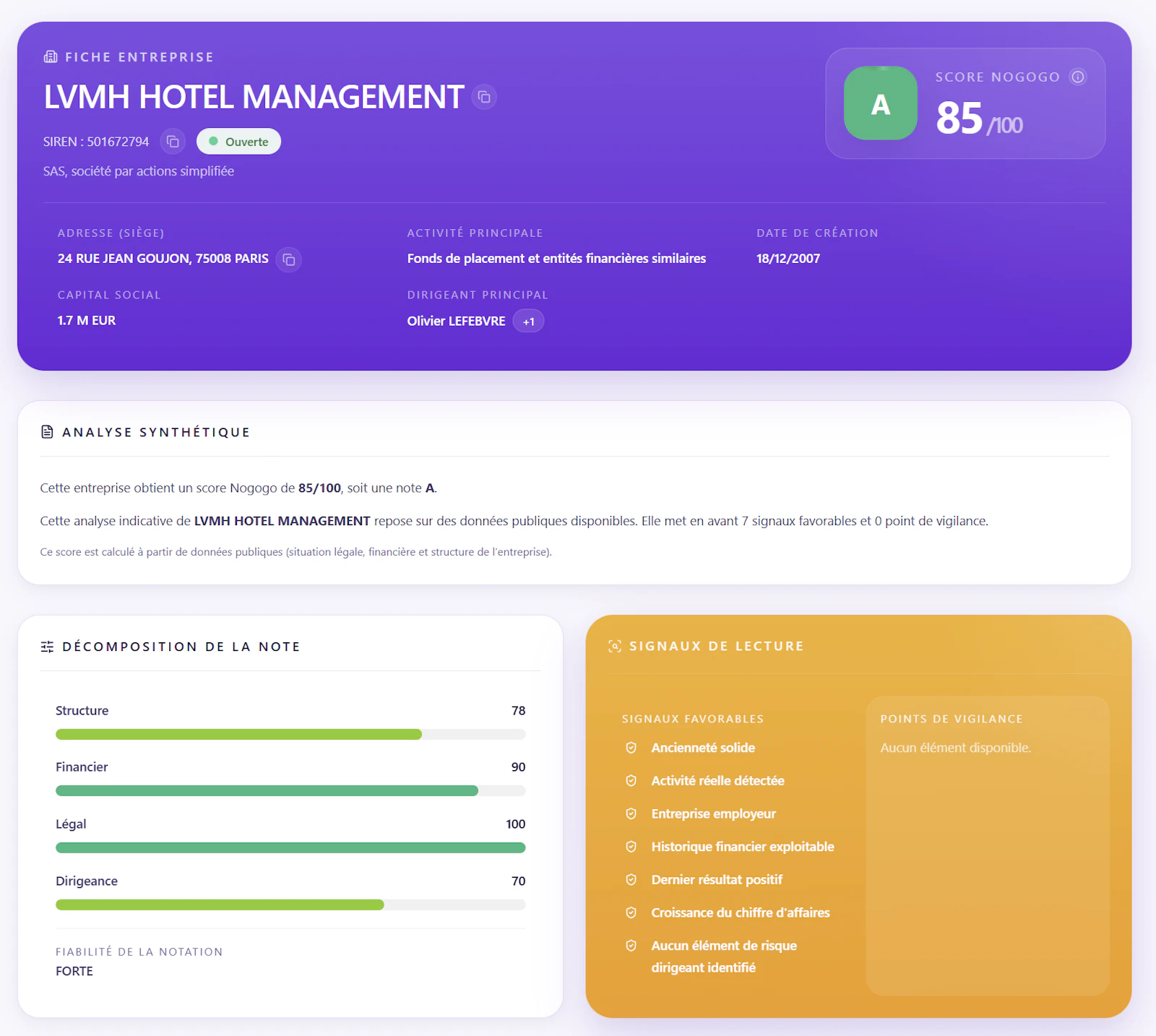This screenshot has width=1156, height=1036.
Task: Click the Score Nogogo label
Action: pos(998,77)
